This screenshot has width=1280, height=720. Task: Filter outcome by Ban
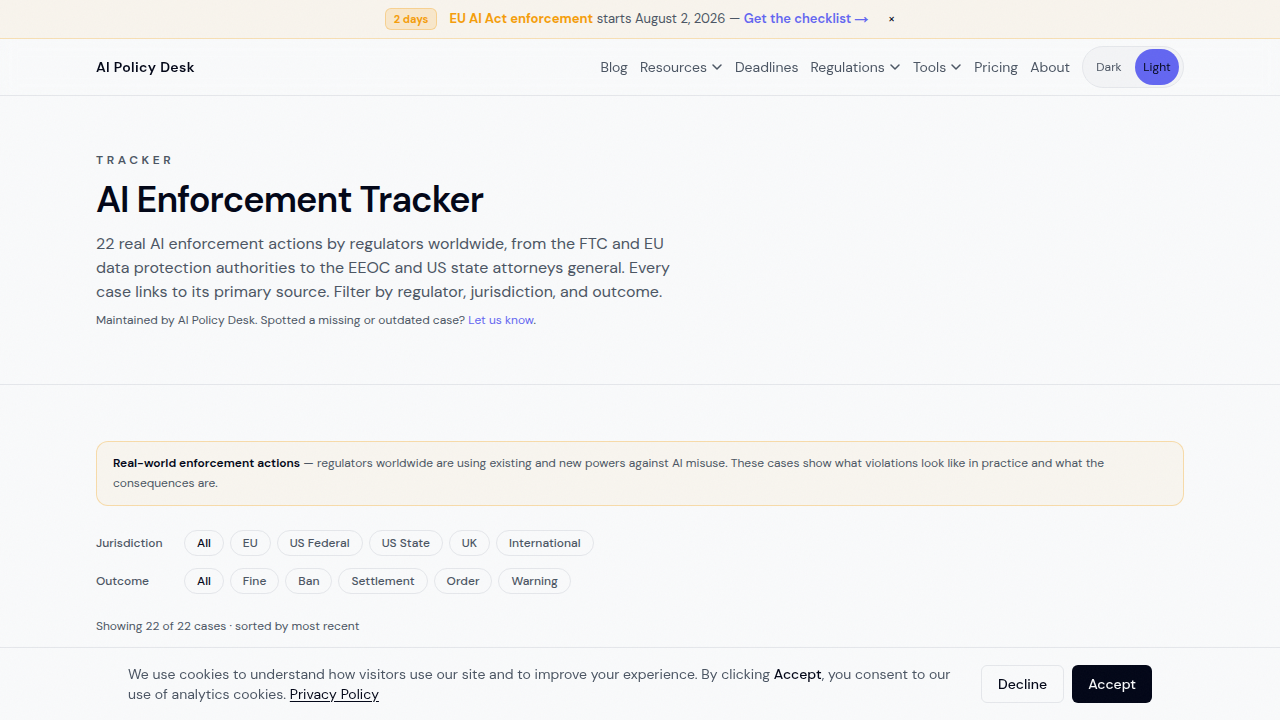(x=309, y=581)
